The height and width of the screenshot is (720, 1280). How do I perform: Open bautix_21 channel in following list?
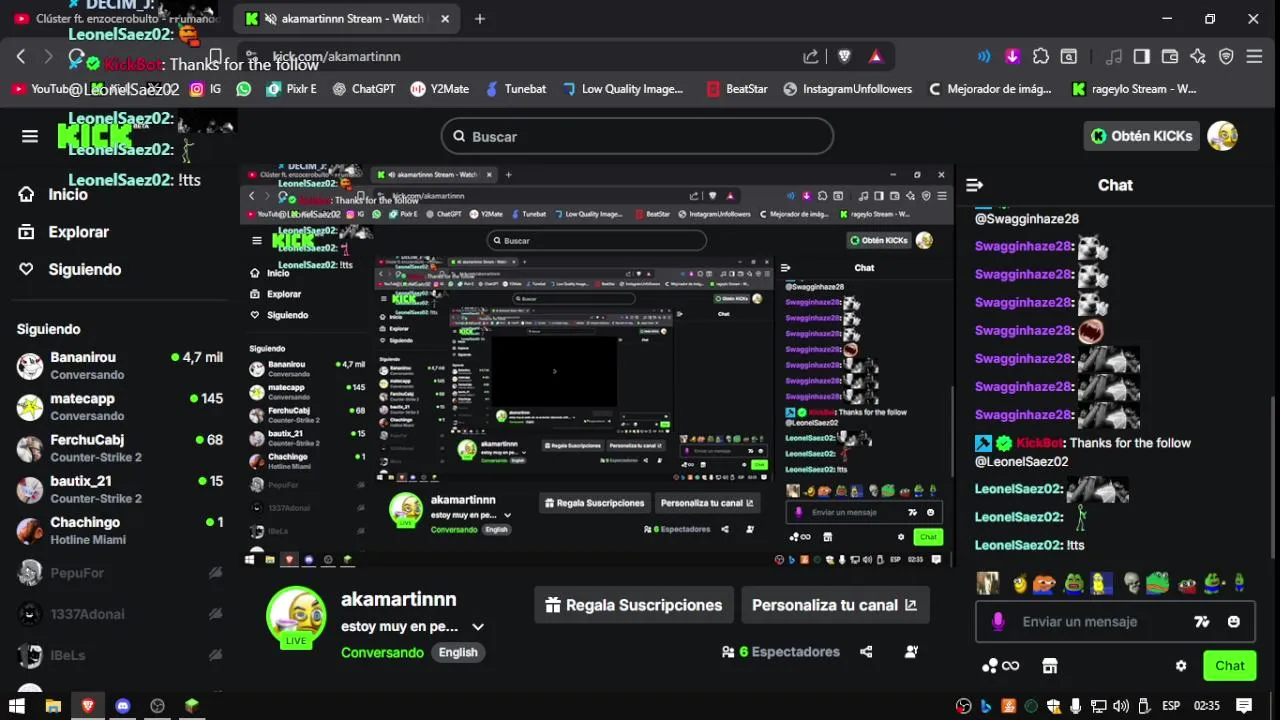120,489
